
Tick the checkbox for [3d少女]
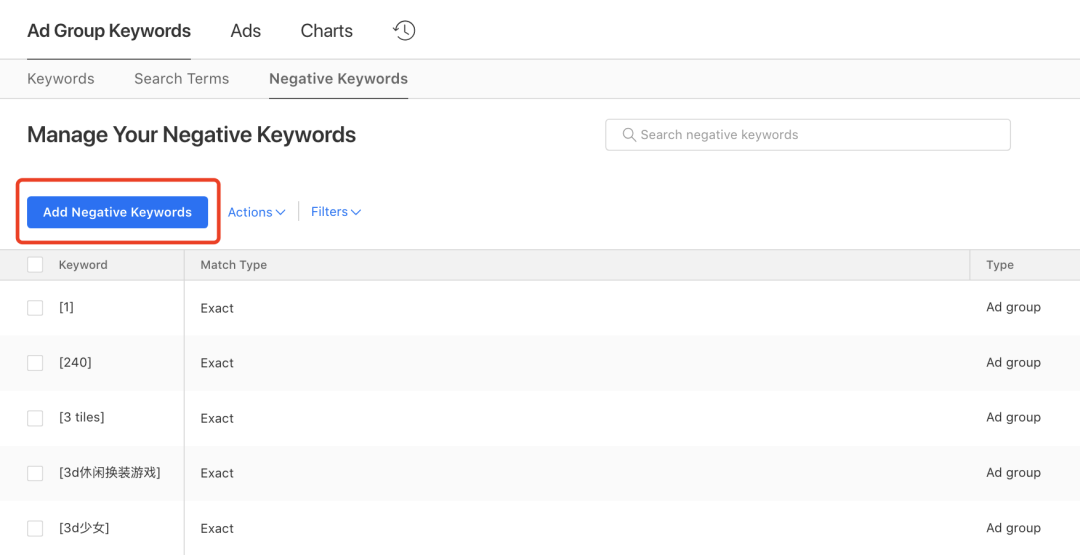[x=35, y=528]
